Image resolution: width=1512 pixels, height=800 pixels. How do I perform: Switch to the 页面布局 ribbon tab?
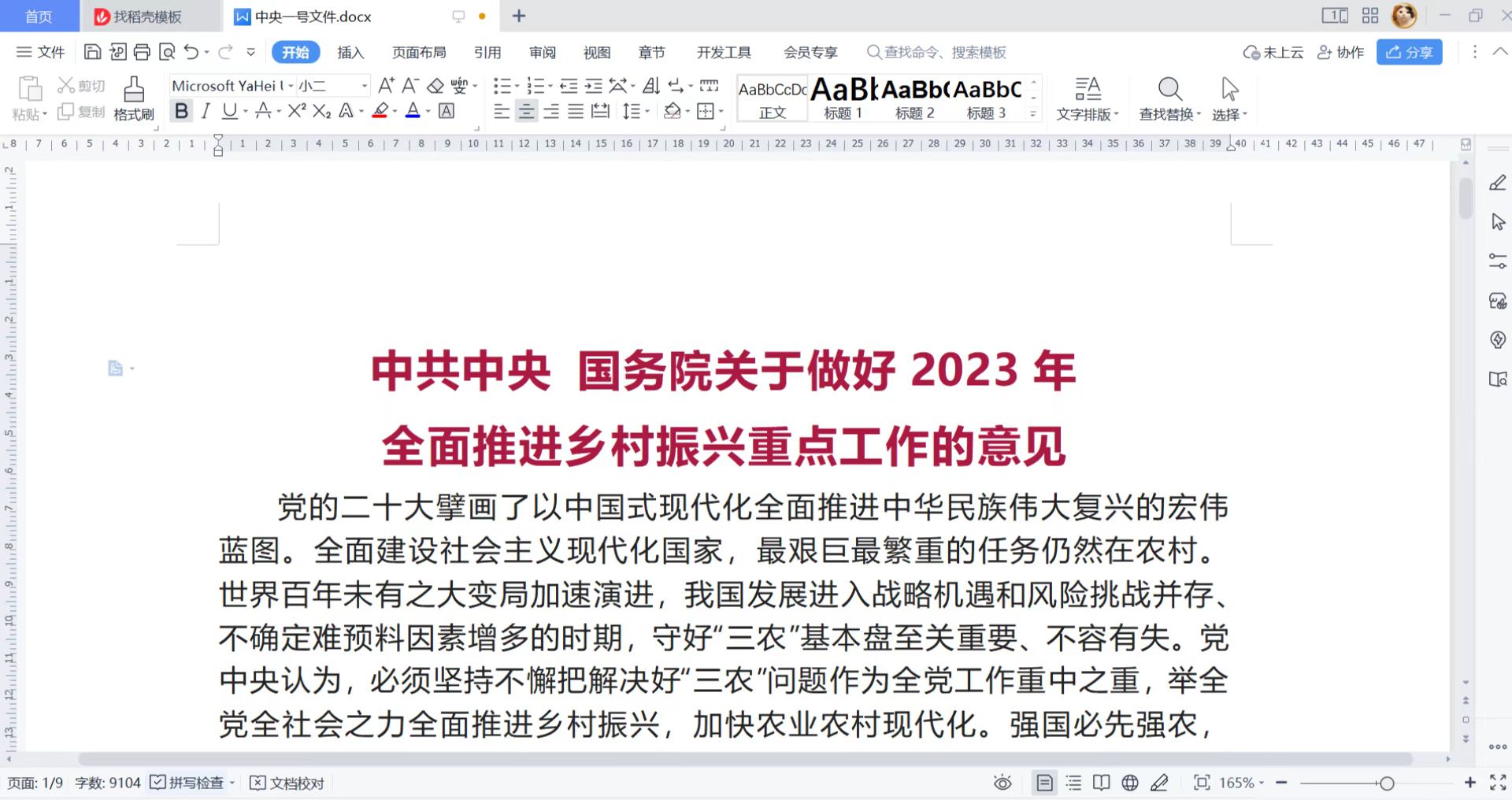[x=419, y=53]
